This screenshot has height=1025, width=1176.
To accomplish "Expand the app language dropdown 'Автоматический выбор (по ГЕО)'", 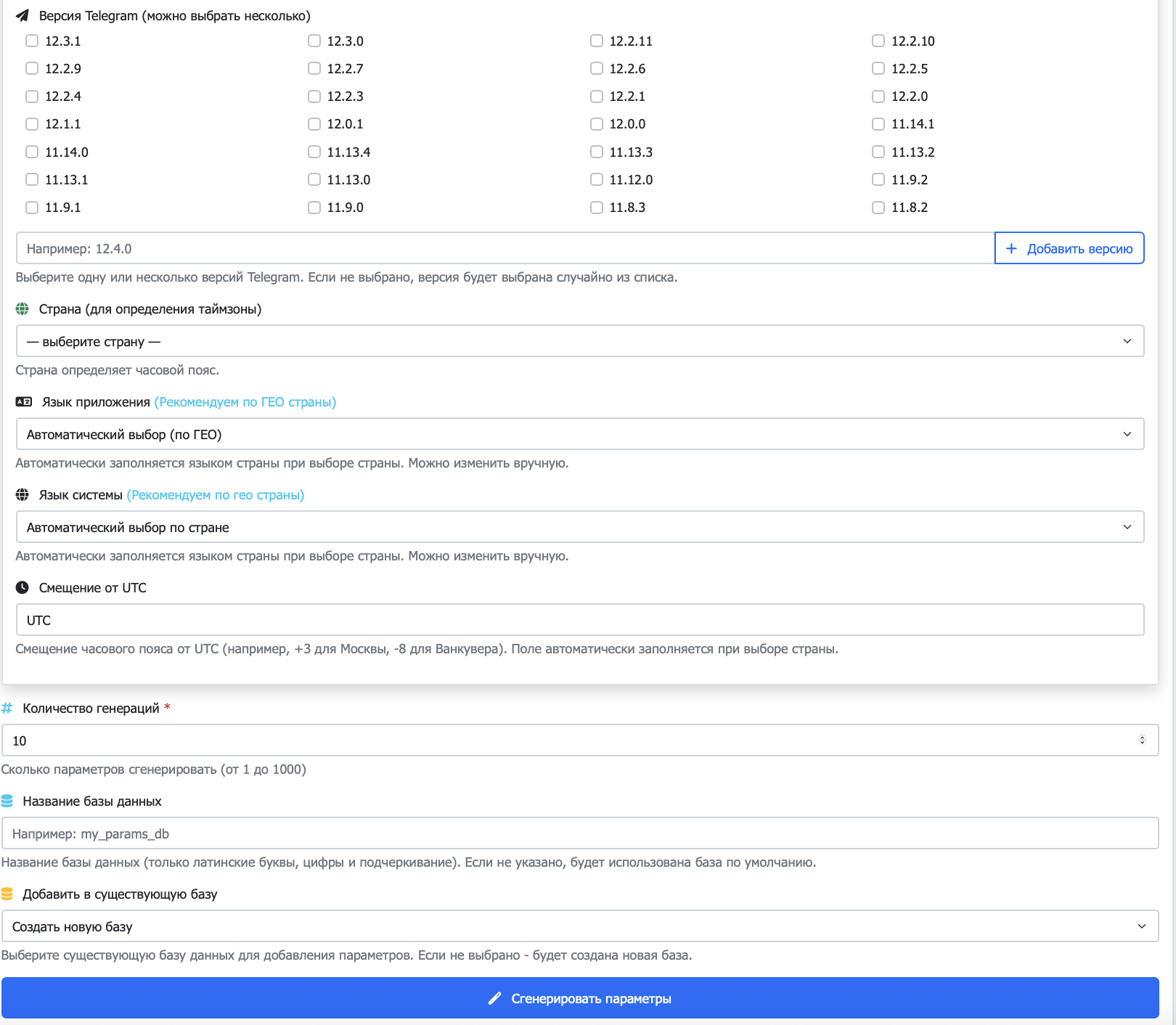I will [579, 434].
